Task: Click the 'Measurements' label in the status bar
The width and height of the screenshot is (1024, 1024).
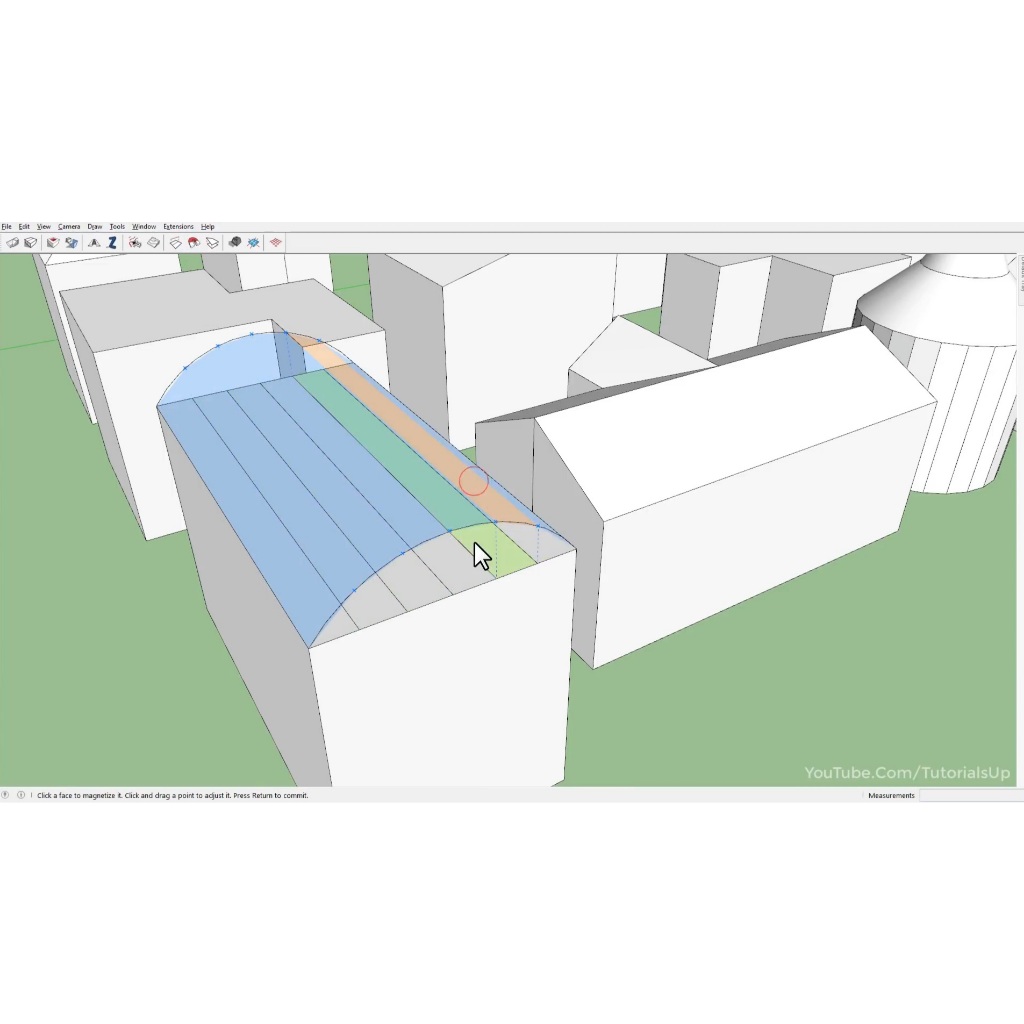Action: 891,795
